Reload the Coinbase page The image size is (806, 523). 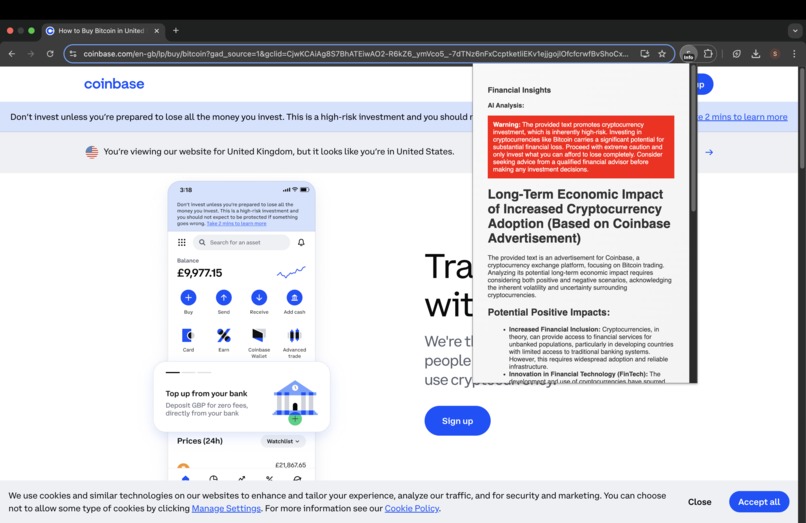coord(50,53)
